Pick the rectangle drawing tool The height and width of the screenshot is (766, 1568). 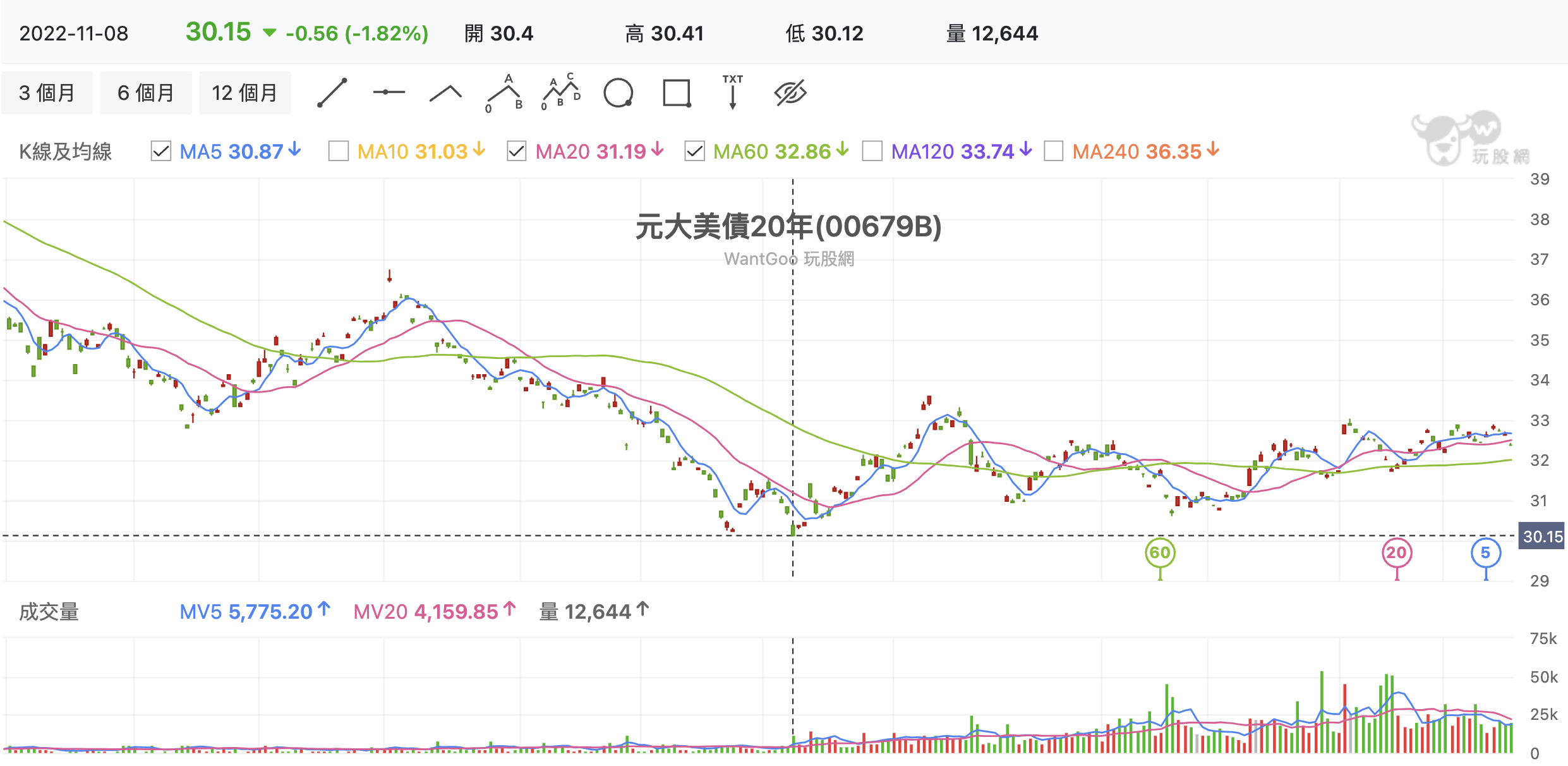[677, 94]
